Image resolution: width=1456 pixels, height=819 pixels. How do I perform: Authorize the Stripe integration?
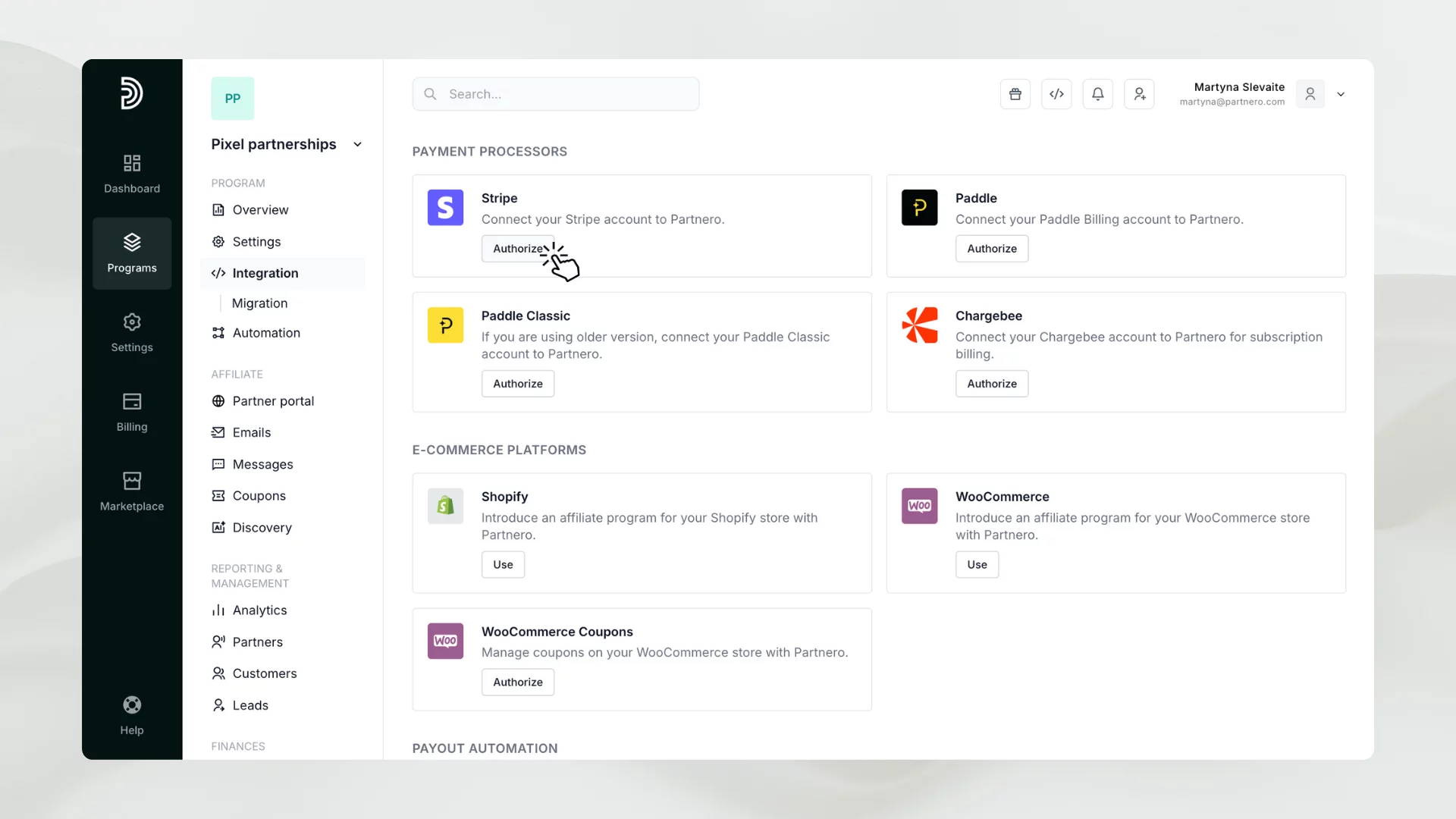click(518, 248)
